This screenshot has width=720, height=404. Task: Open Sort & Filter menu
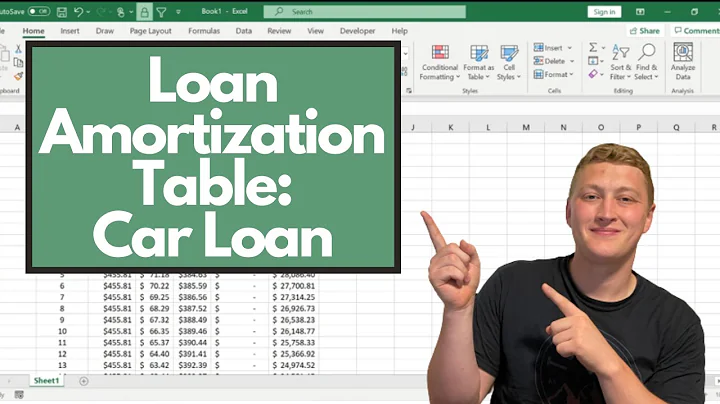pos(620,63)
